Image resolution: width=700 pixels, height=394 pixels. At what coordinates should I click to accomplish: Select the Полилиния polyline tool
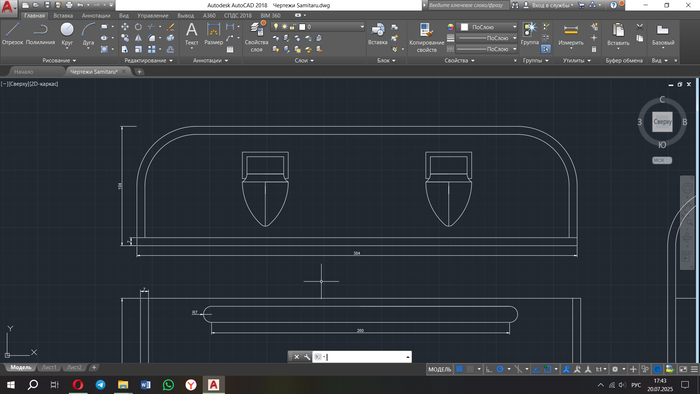coord(40,34)
